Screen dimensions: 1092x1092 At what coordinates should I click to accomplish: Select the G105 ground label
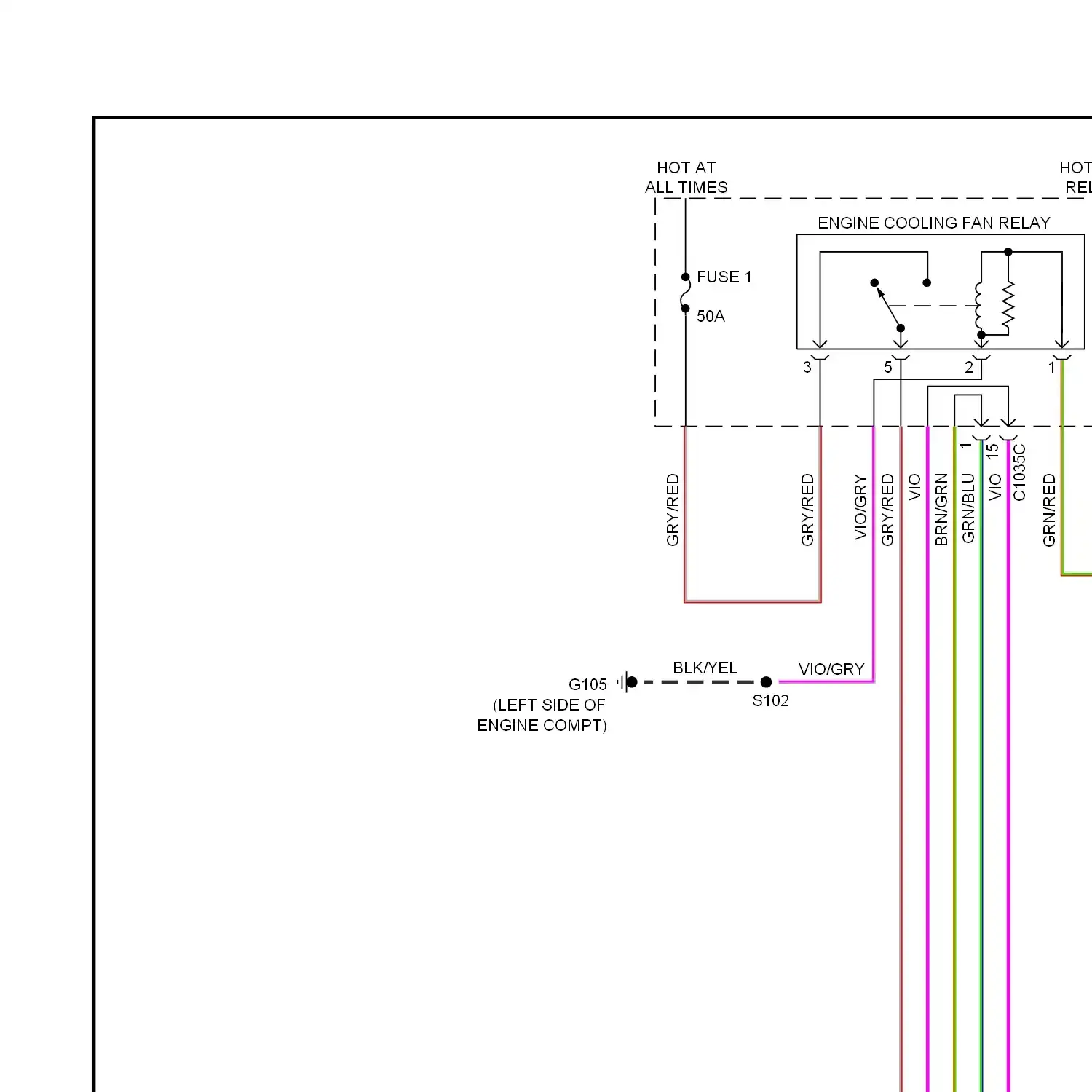point(587,684)
